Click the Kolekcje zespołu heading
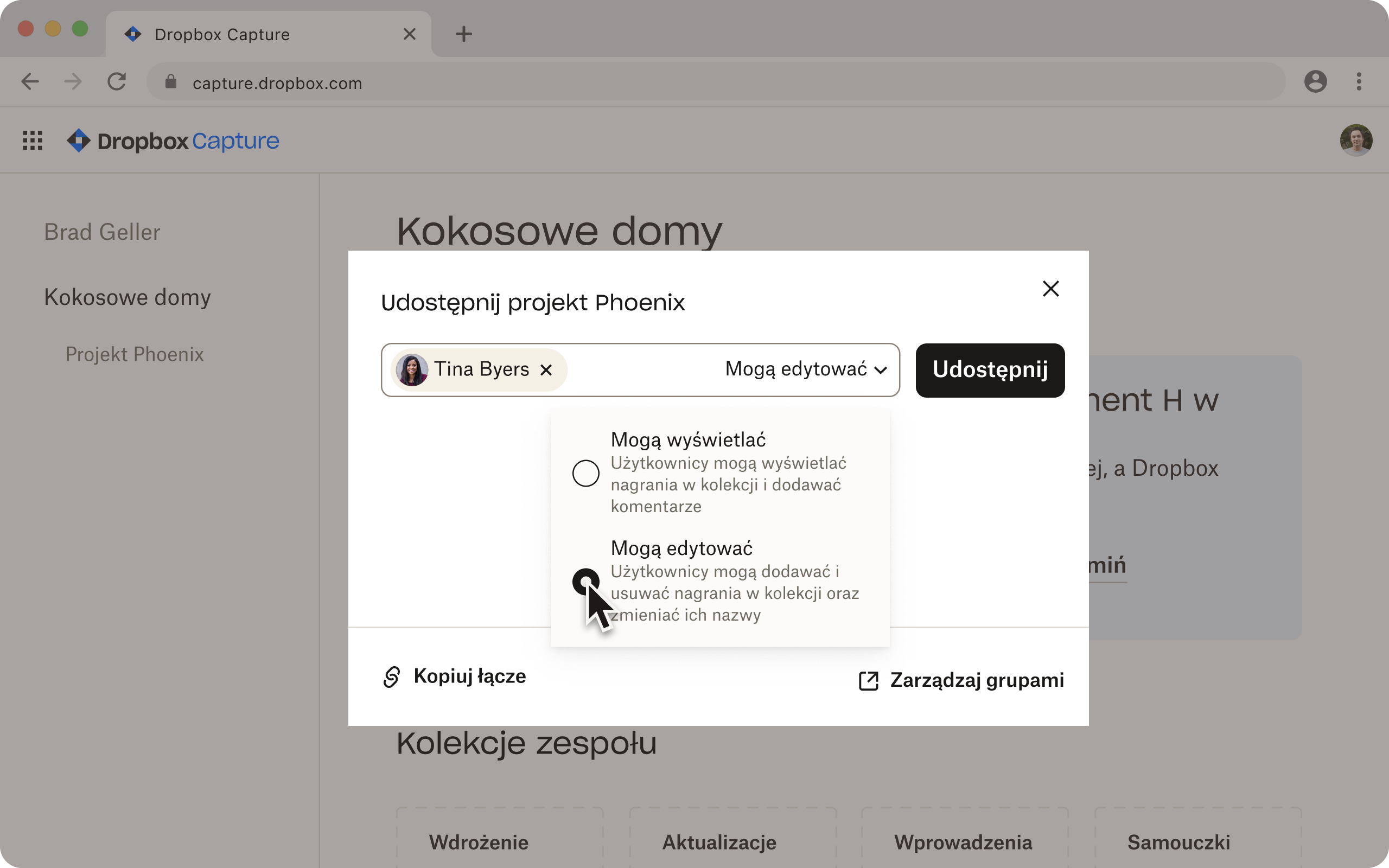The height and width of the screenshot is (868, 1389). (x=526, y=743)
